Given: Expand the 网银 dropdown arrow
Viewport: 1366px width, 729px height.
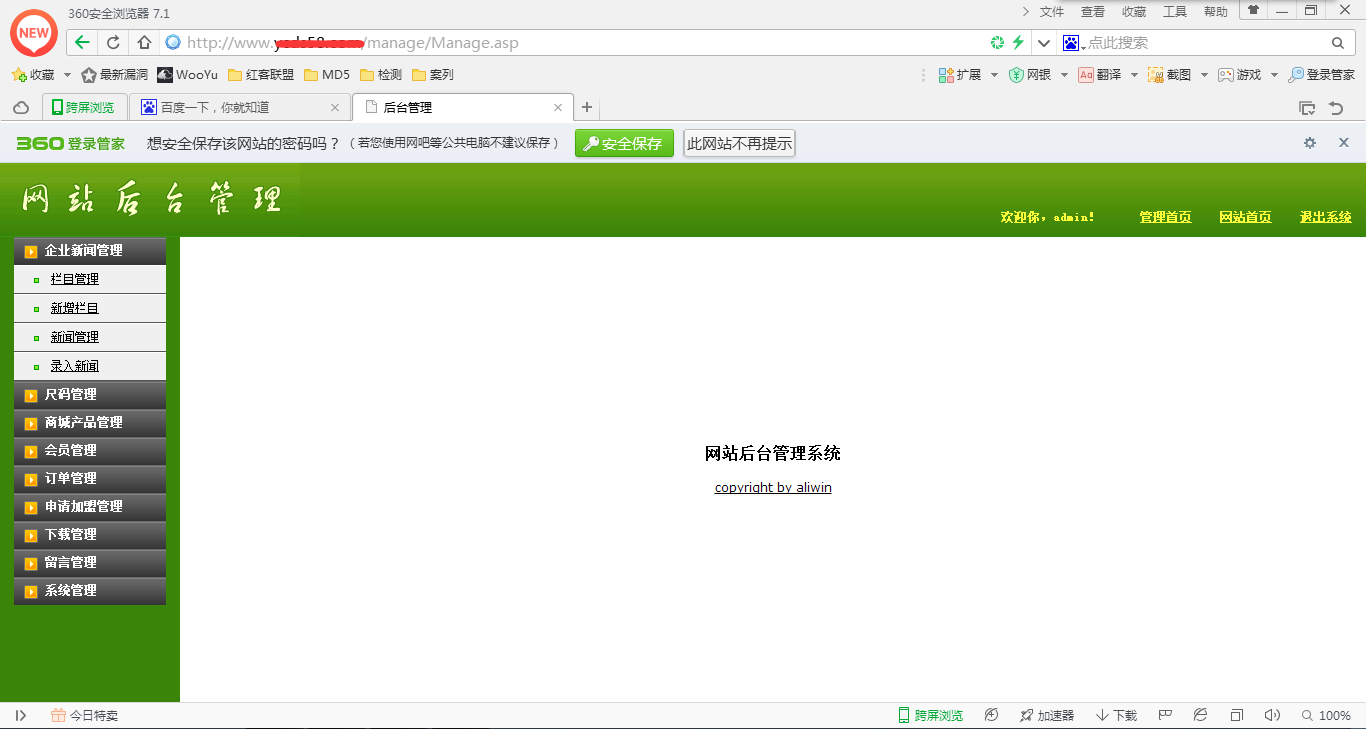Looking at the screenshot, I should click(x=1064, y=75).
